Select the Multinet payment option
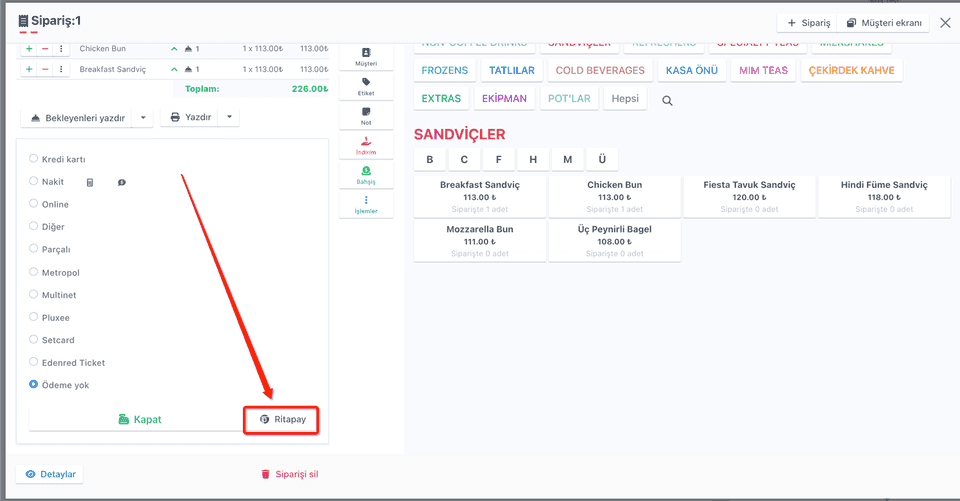960x501 pixels. [34, 295]
